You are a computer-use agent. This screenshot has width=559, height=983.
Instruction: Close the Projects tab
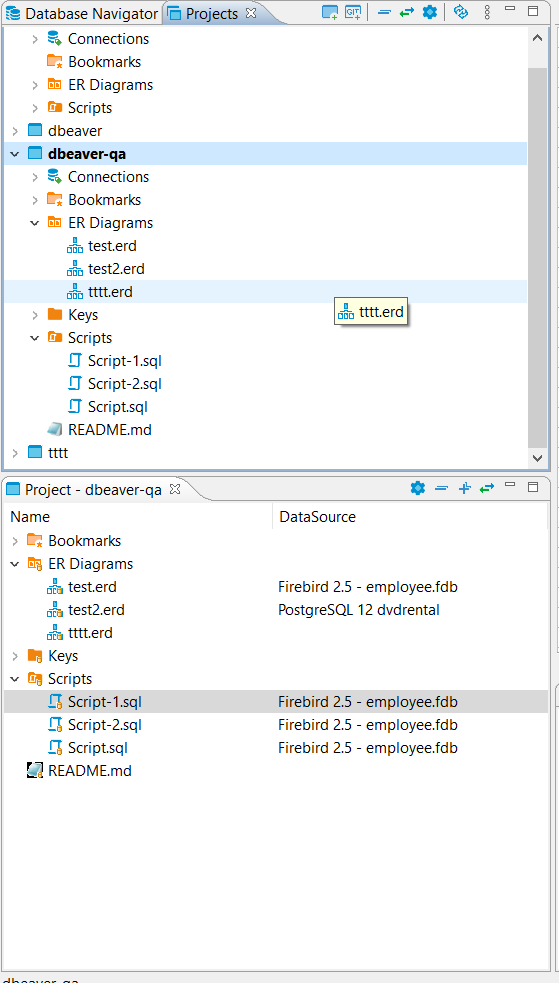click(x=251, y=13)
